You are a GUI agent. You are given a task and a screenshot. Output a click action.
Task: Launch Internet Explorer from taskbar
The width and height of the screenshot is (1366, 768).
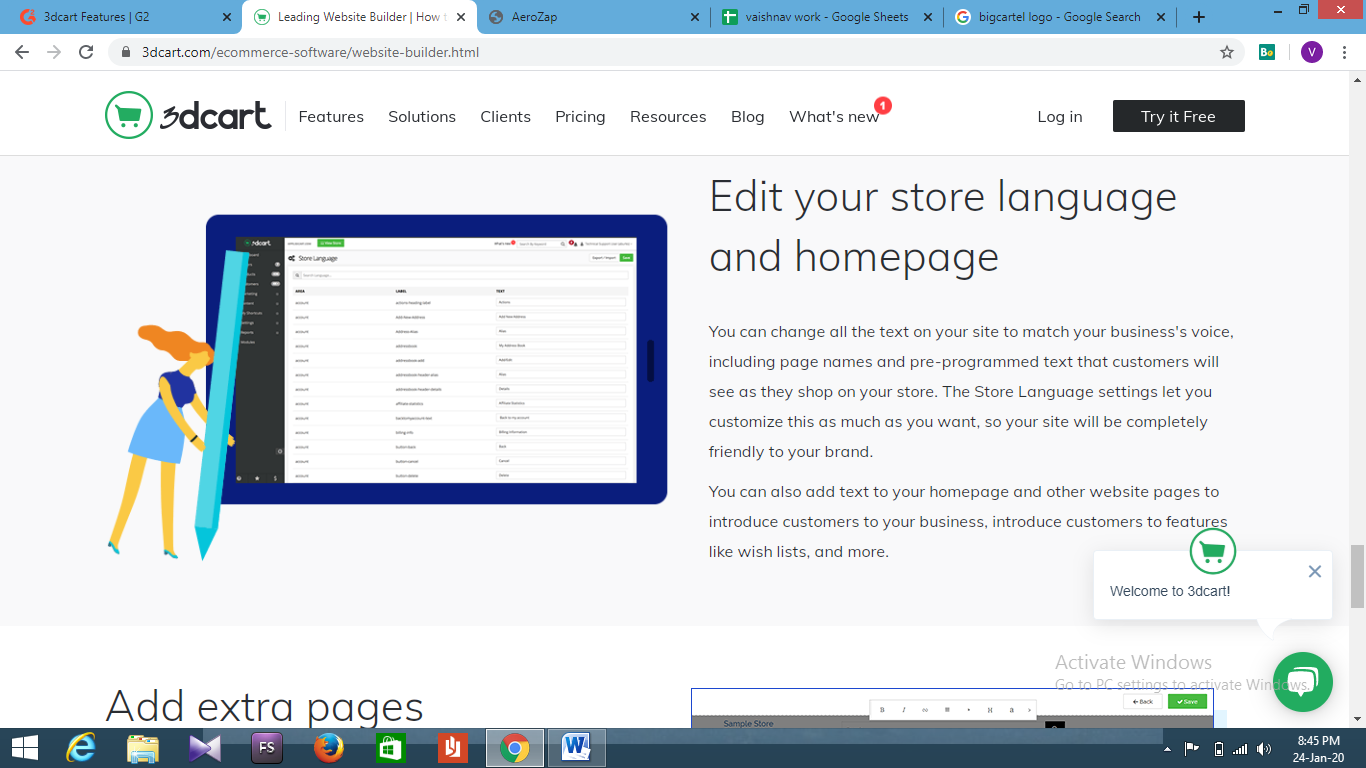click(x=81, y=748)
